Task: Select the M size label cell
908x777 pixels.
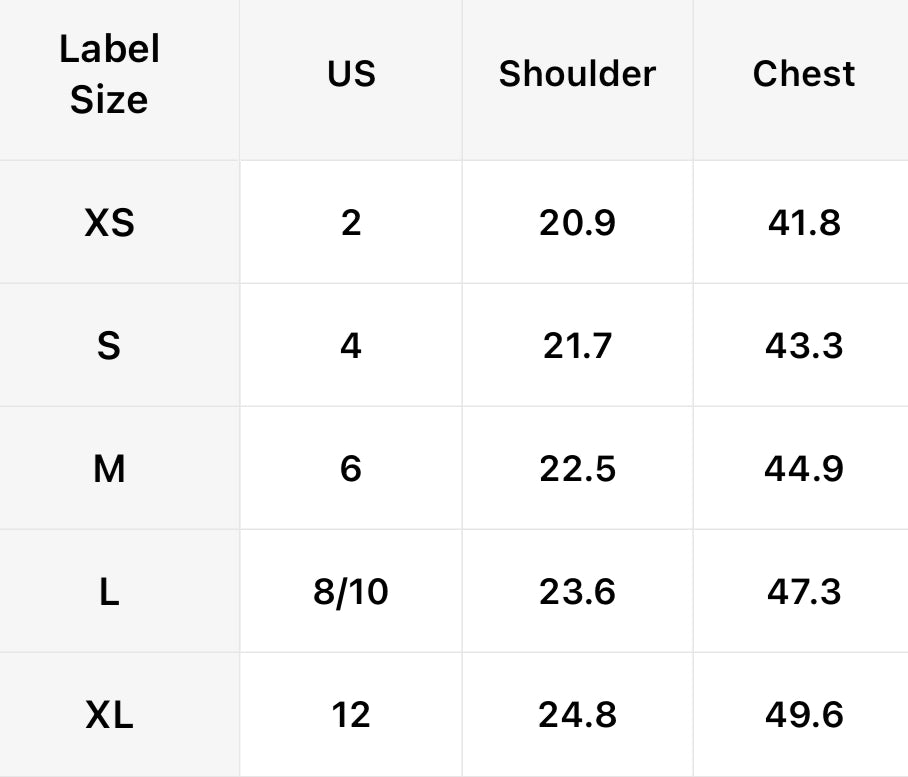Action: pyautogui.click(x=109, y=468)
